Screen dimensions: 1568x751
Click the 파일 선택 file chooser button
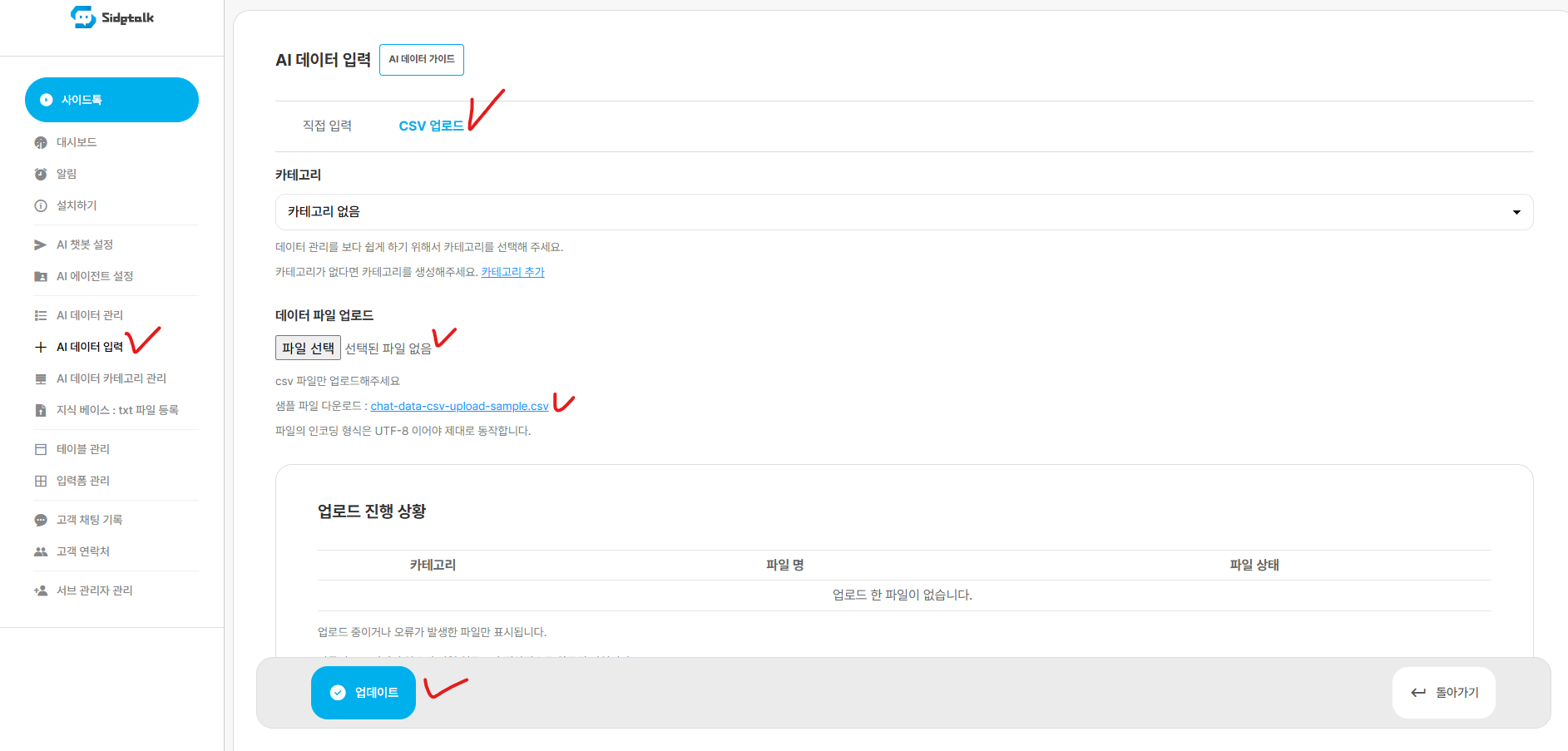pos(308,348)
